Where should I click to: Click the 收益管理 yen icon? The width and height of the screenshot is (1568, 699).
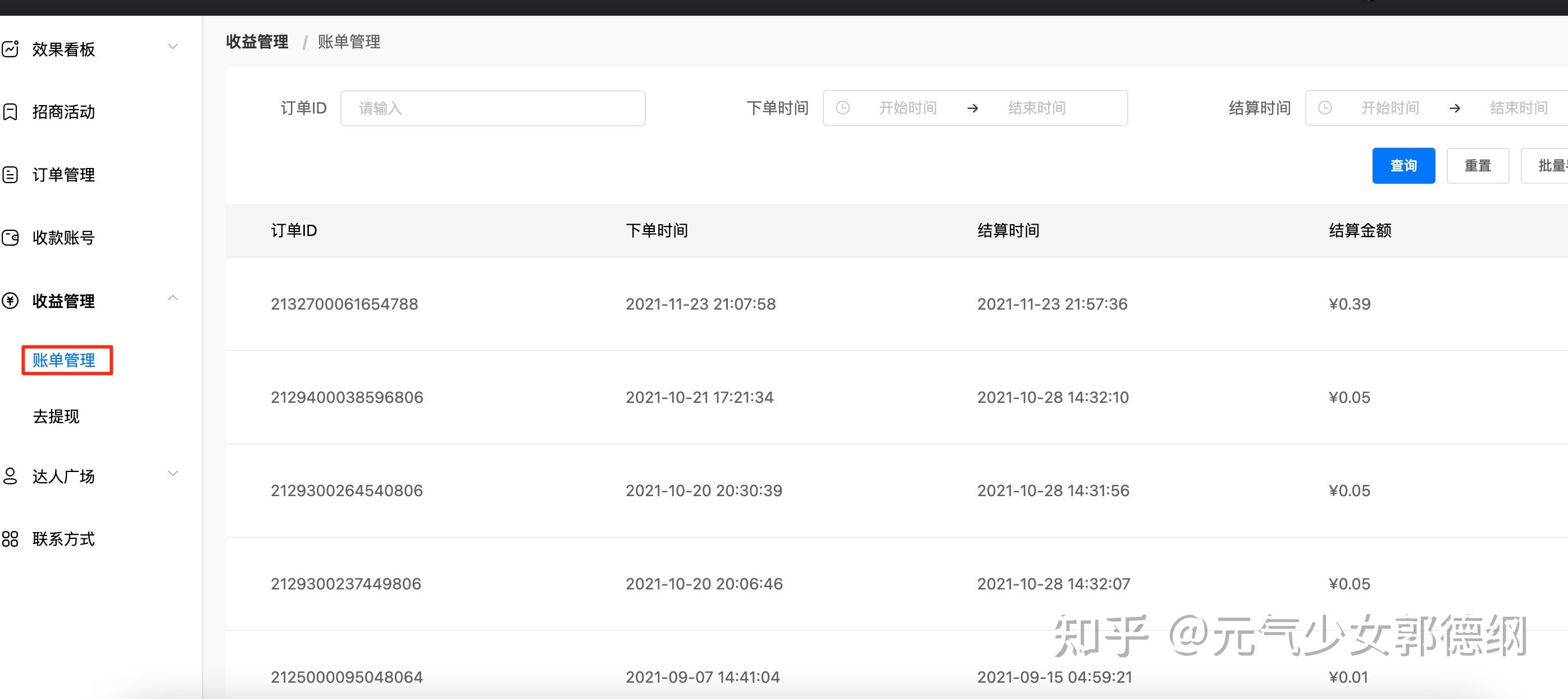click(10, 301)
